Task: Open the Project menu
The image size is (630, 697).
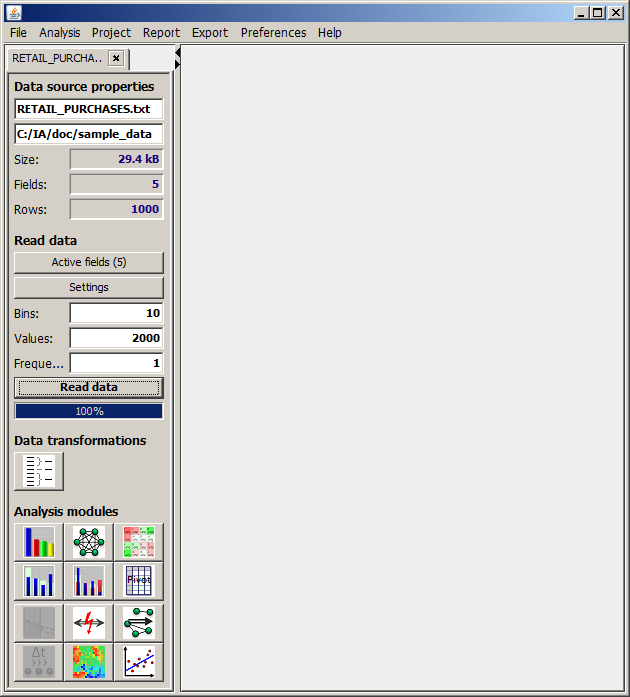Action: 111,32
